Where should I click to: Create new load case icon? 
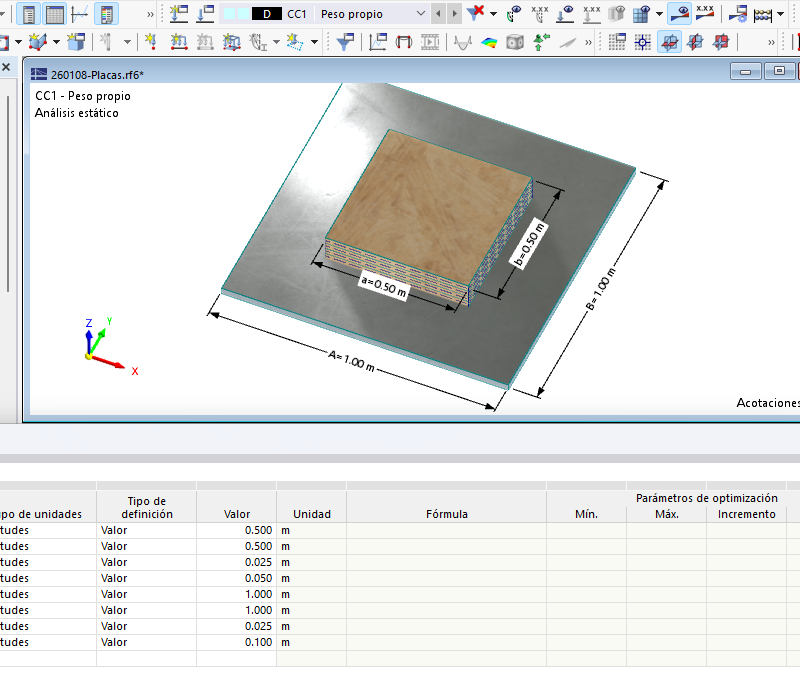[179, 14]
